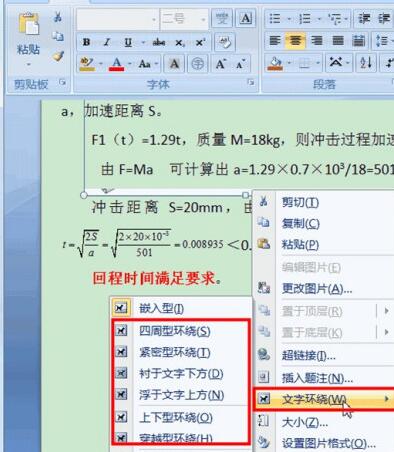Select 衬于文字下方(D) wrapping option
Image resolution: width=394 pixels, height=452 pixels.
(x=181, y=374)
